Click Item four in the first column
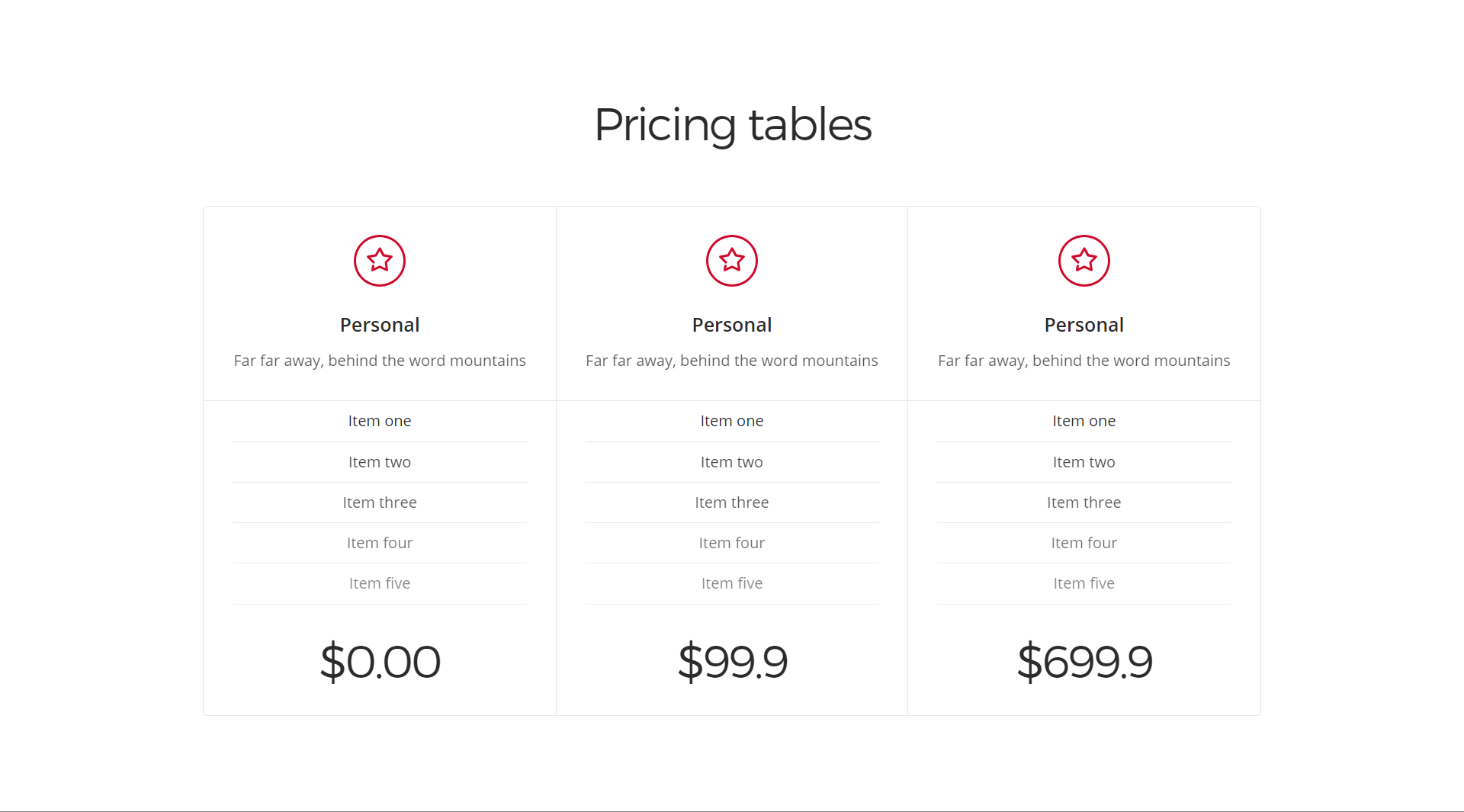The image size is (1464, 812). (380, 543)
